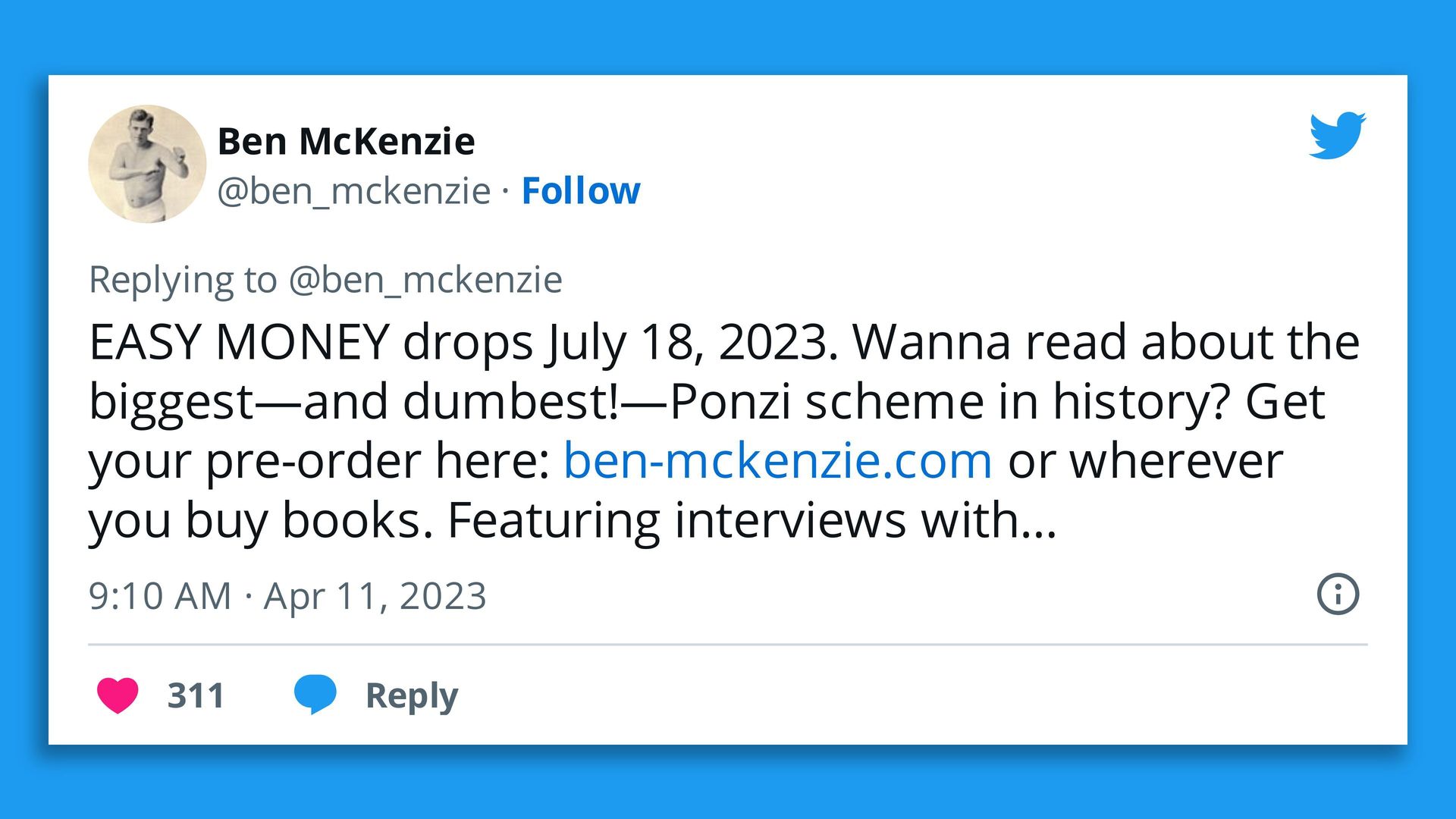Click the "Replying to" label text
Image resolution: width=1456 pixels, height=819 pixels.
(x=183, y=280)
